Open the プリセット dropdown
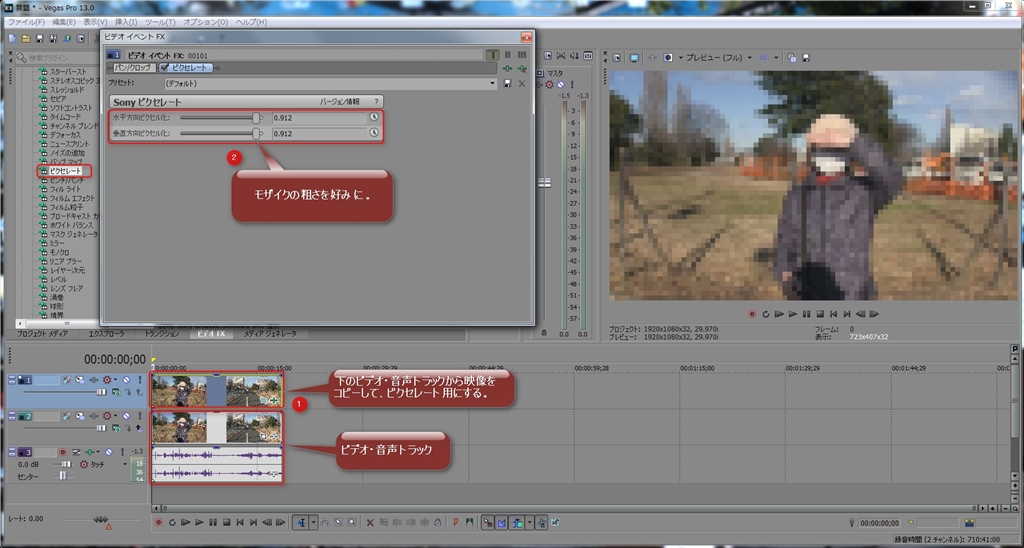This screenshot has width=1024, height=548. [x=493, y=84]
